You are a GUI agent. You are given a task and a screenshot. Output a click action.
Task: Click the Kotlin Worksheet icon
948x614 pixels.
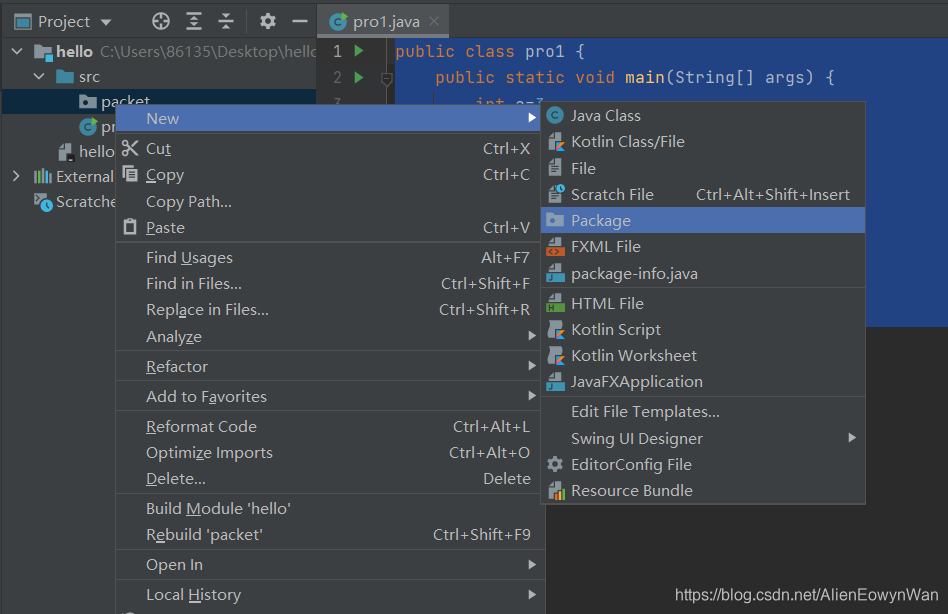click(x=555, y=355)
